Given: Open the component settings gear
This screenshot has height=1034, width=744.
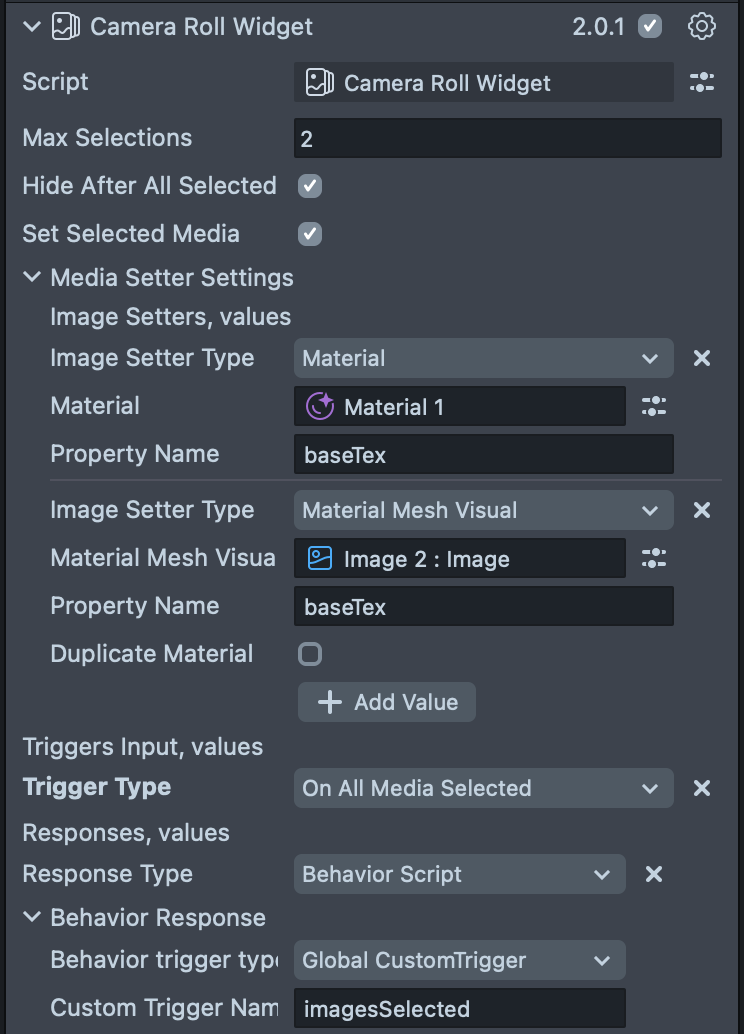Looking at the screenshot, I should point(702,27).
